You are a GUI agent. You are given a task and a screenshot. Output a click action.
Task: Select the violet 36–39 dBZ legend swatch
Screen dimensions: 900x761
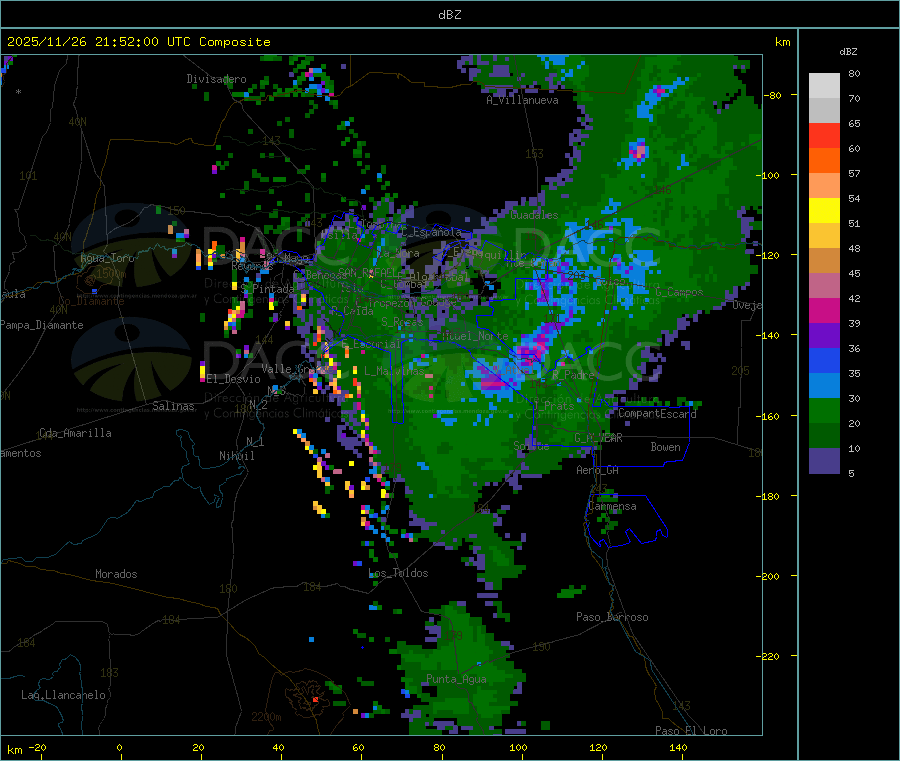pos(824,336)
